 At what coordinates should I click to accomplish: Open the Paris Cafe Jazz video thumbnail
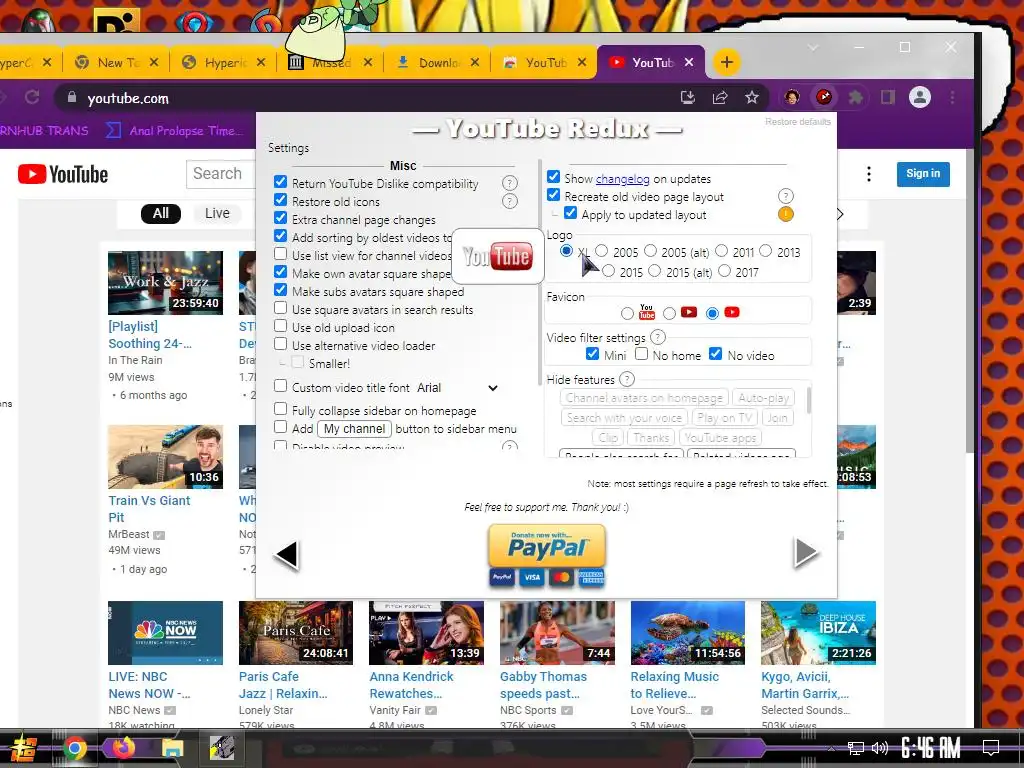tap(296, 632)
